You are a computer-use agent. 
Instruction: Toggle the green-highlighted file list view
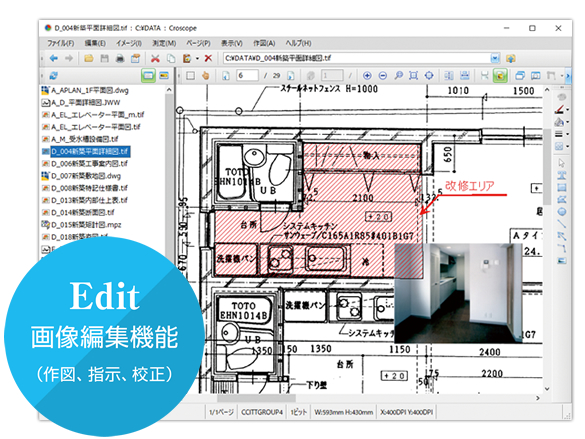(148, 76)
